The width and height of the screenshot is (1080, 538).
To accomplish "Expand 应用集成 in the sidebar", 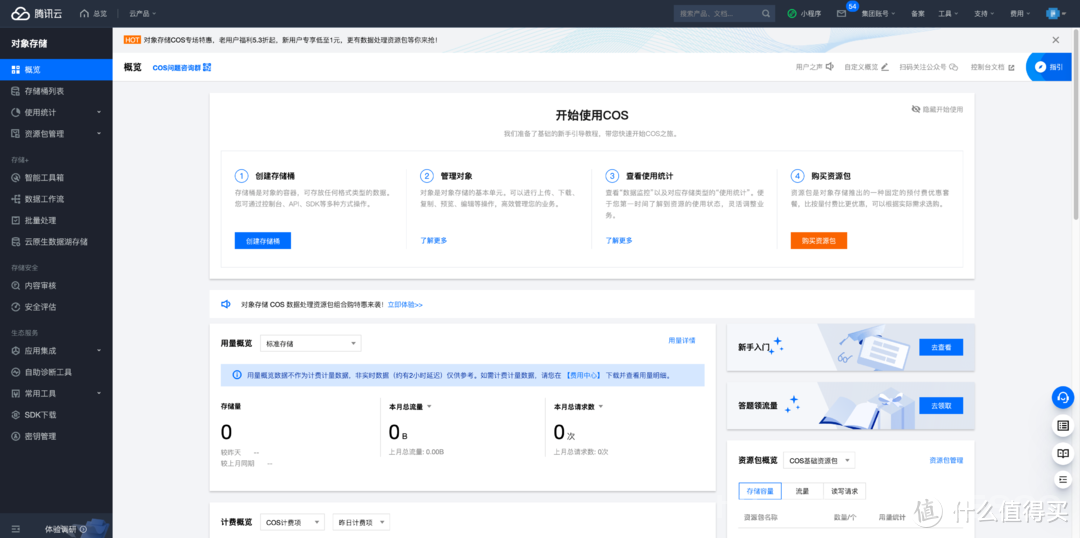I will pyautogui.click(x=56, y=351).
